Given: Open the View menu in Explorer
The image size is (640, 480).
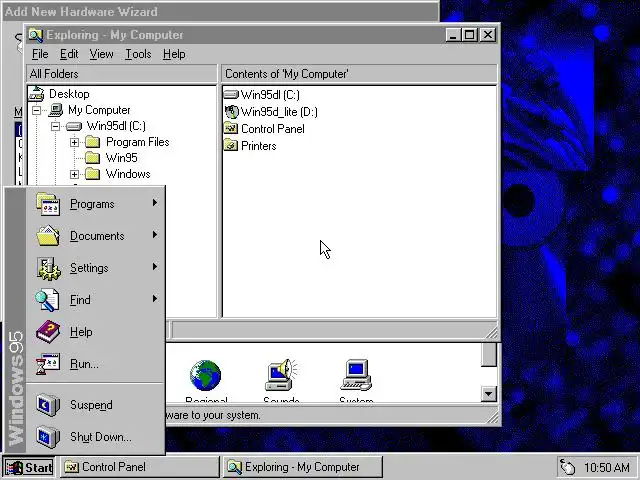Looking at the screenshot, I should pos(101,54).
